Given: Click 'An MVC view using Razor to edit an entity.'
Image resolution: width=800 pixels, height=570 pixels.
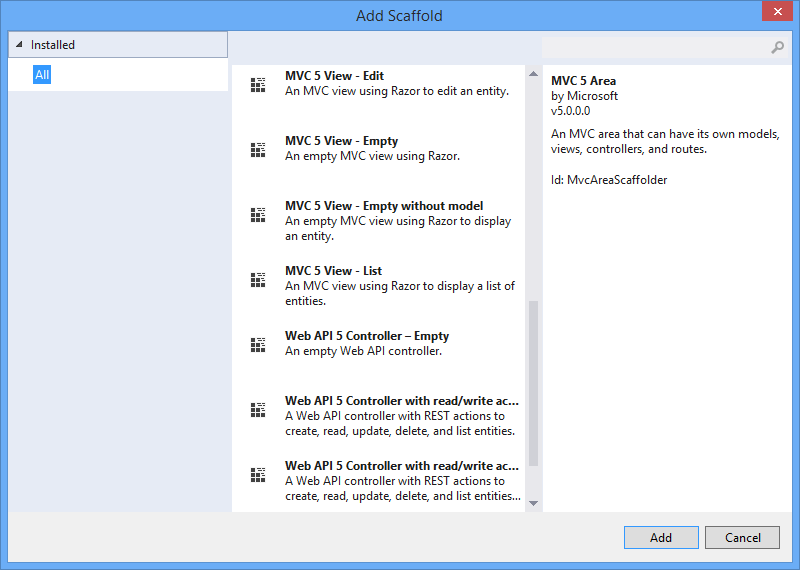Looking at the screenshot, I should point(397,91).
